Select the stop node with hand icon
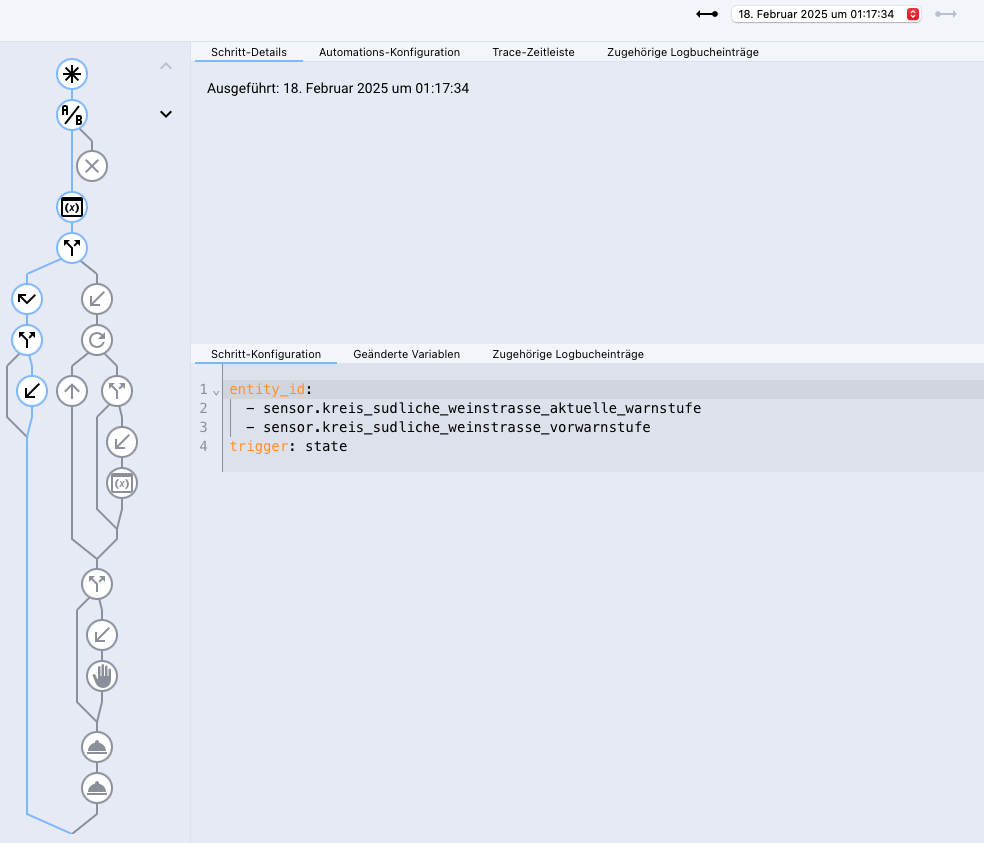The height and width of the screenshot is (843, 984). coord(102,677)
